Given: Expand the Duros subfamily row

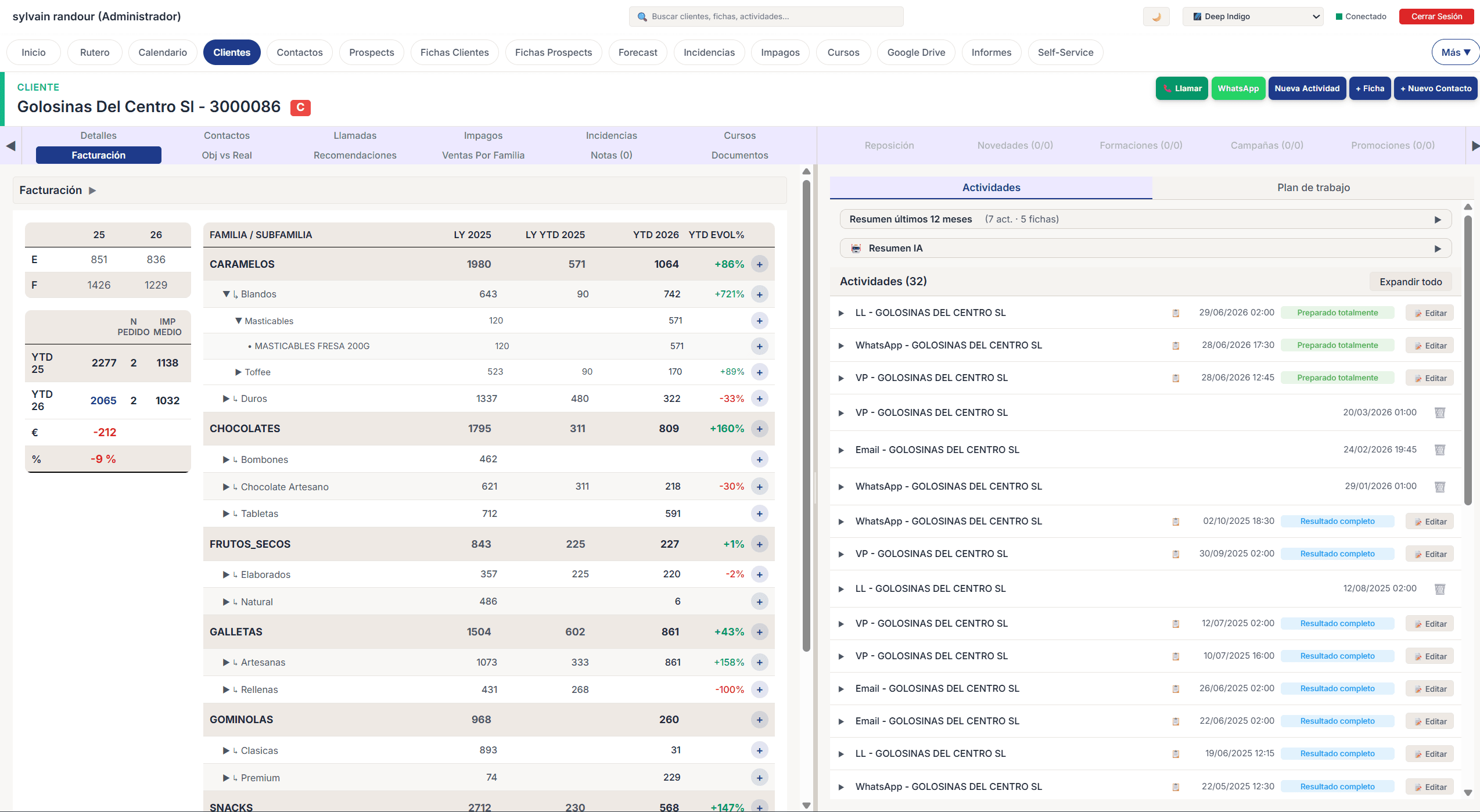Looking at the screenshot, I should tap(225, 398).
